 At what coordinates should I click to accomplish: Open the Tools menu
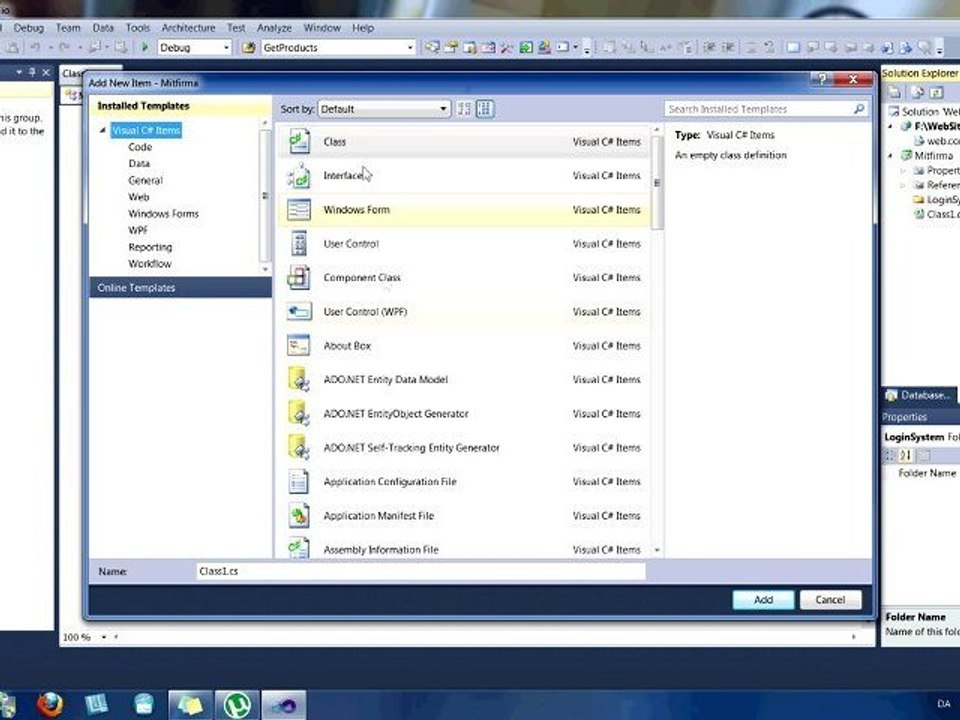[x=138, y=28]
